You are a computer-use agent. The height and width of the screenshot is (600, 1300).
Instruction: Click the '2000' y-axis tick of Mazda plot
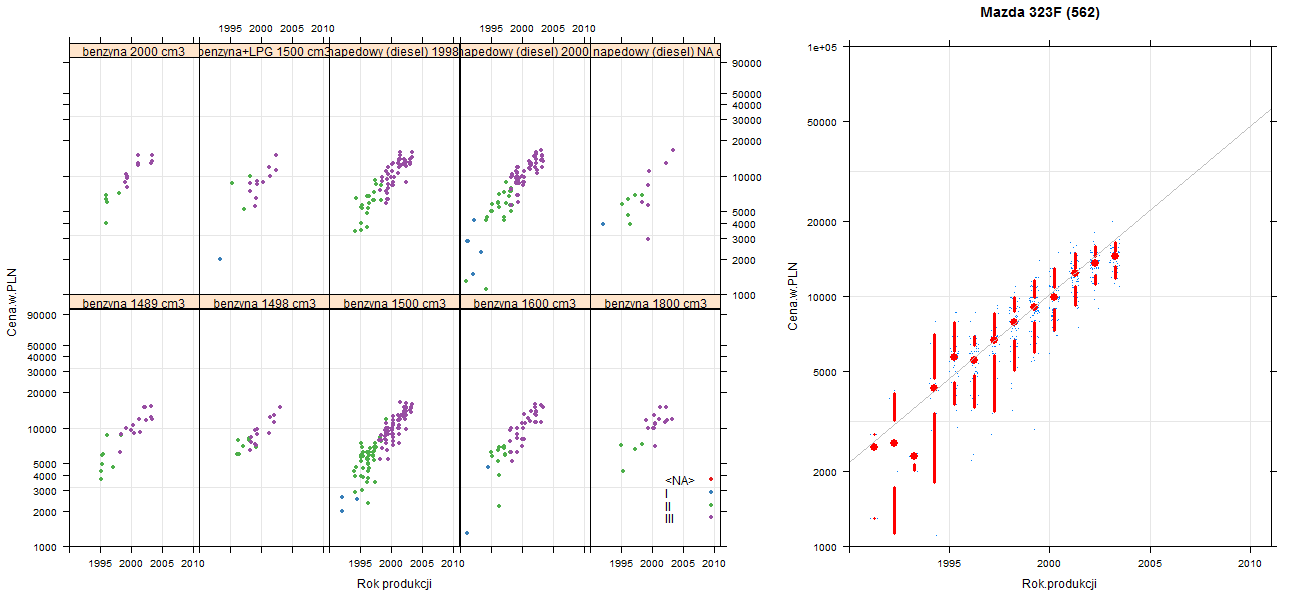pyautogui.click(x=826, y=471)
